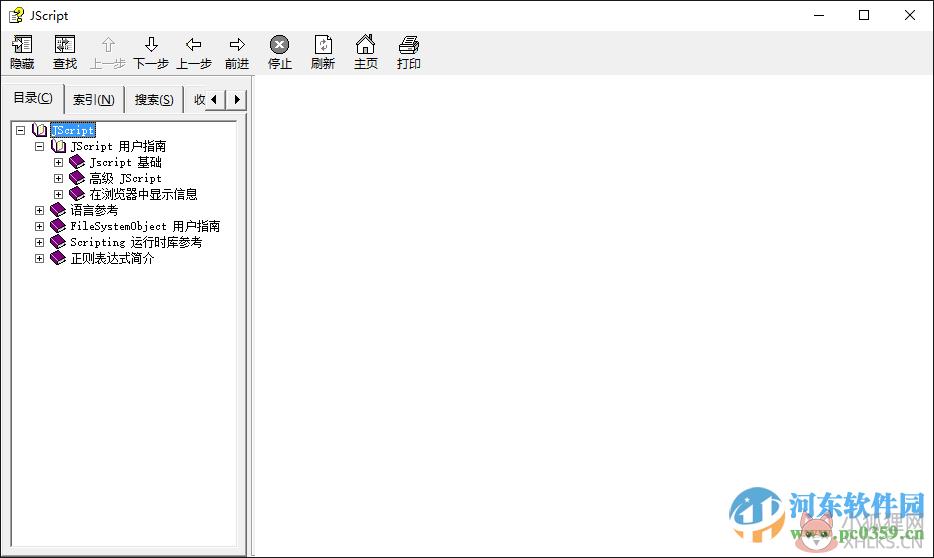Click the 打印 (Print) toolbar icon
Viewport: 934px width, 558px height.
coord(409,45)
